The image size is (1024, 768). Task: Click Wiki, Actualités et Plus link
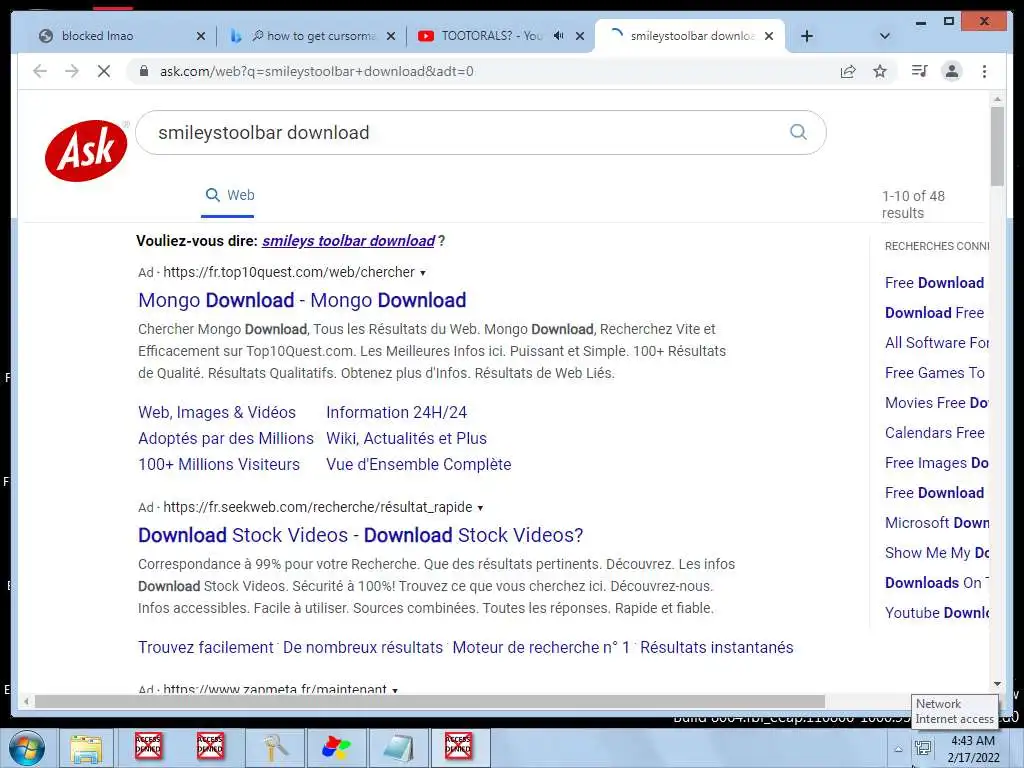pos(406,438)
